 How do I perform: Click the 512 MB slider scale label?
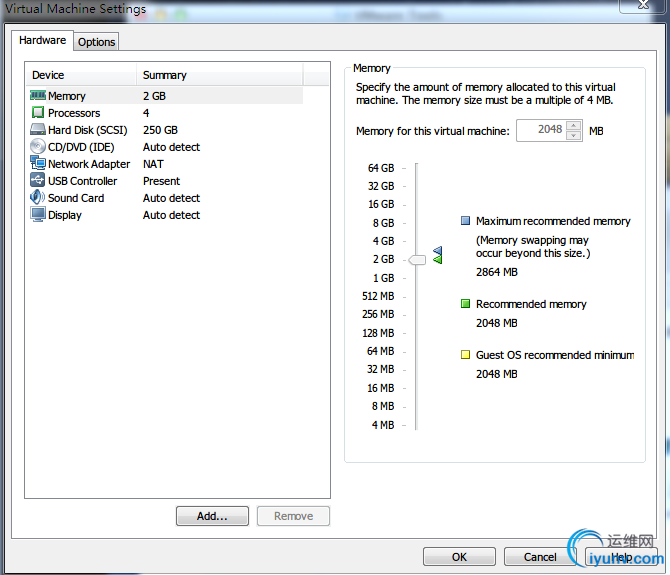[x=378, y=296]
